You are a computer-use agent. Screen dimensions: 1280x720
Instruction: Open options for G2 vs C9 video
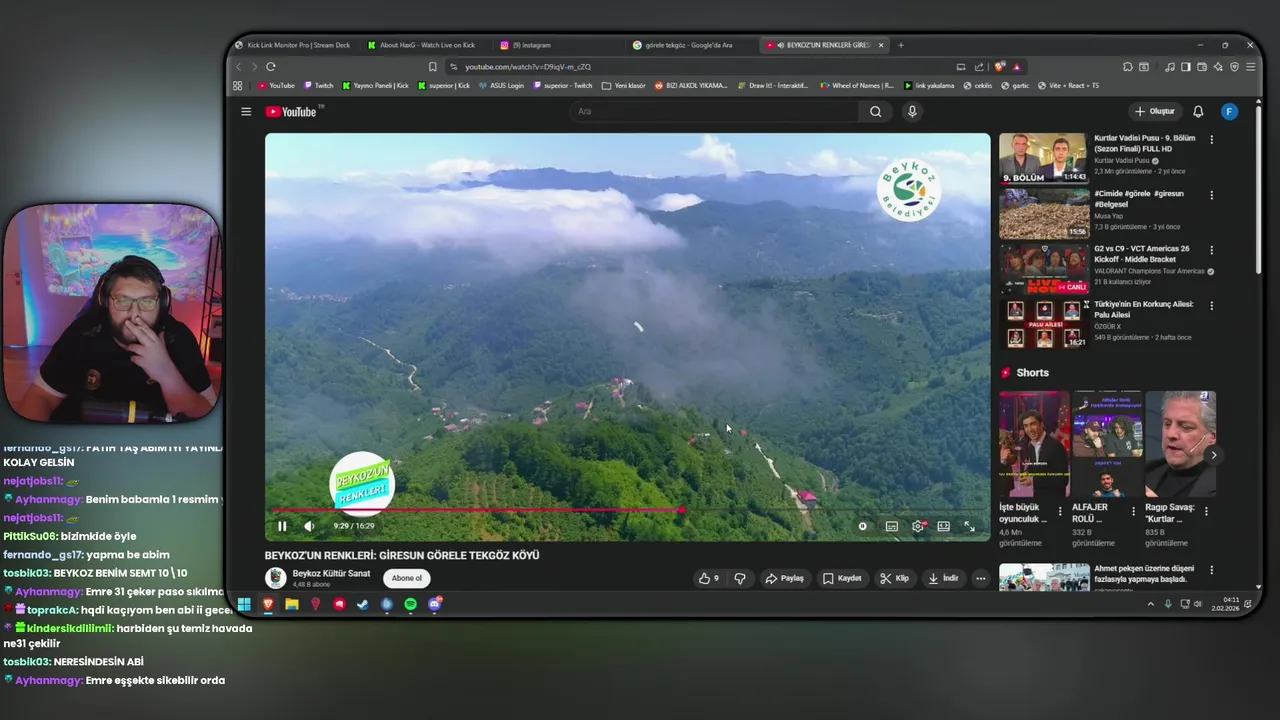[x=1211, y=250]
